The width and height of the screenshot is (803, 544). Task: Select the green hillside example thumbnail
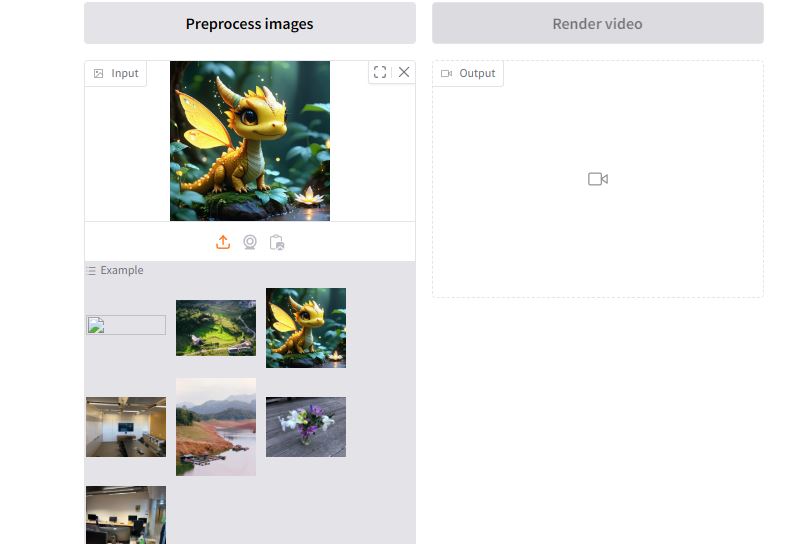(216, 328)
